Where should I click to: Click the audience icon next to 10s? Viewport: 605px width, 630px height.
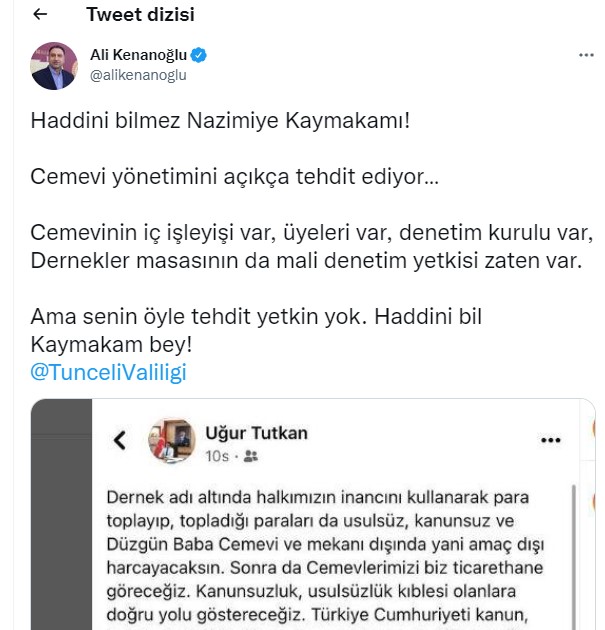tap(250, 456)
